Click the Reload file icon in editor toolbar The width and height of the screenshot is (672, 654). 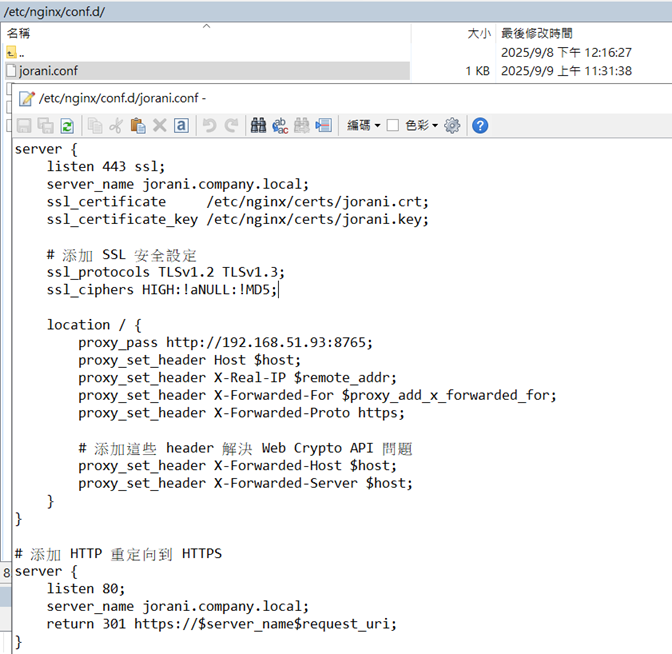tap(67, 125)
